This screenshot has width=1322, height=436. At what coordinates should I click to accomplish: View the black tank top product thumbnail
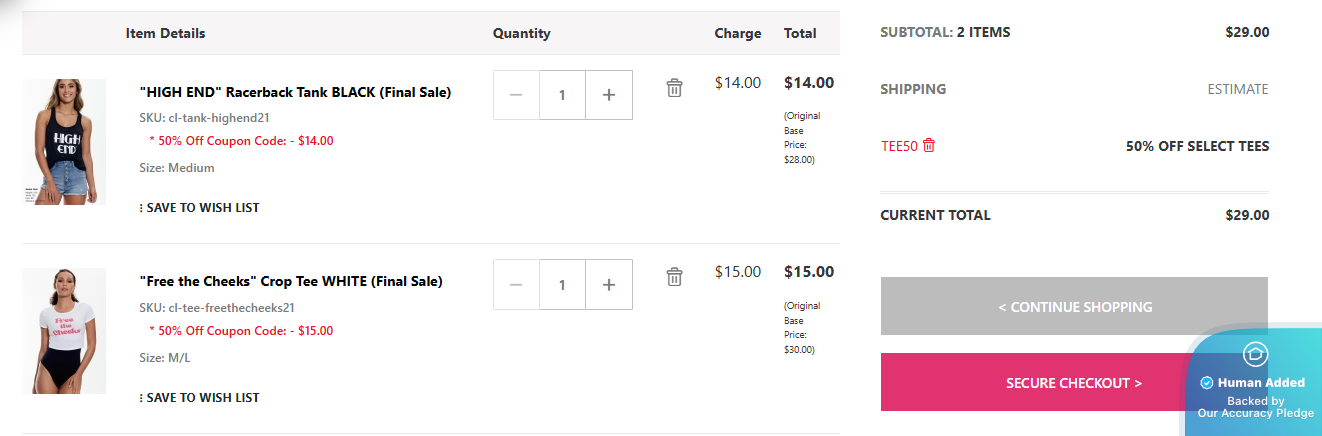[x=64, y=142]
